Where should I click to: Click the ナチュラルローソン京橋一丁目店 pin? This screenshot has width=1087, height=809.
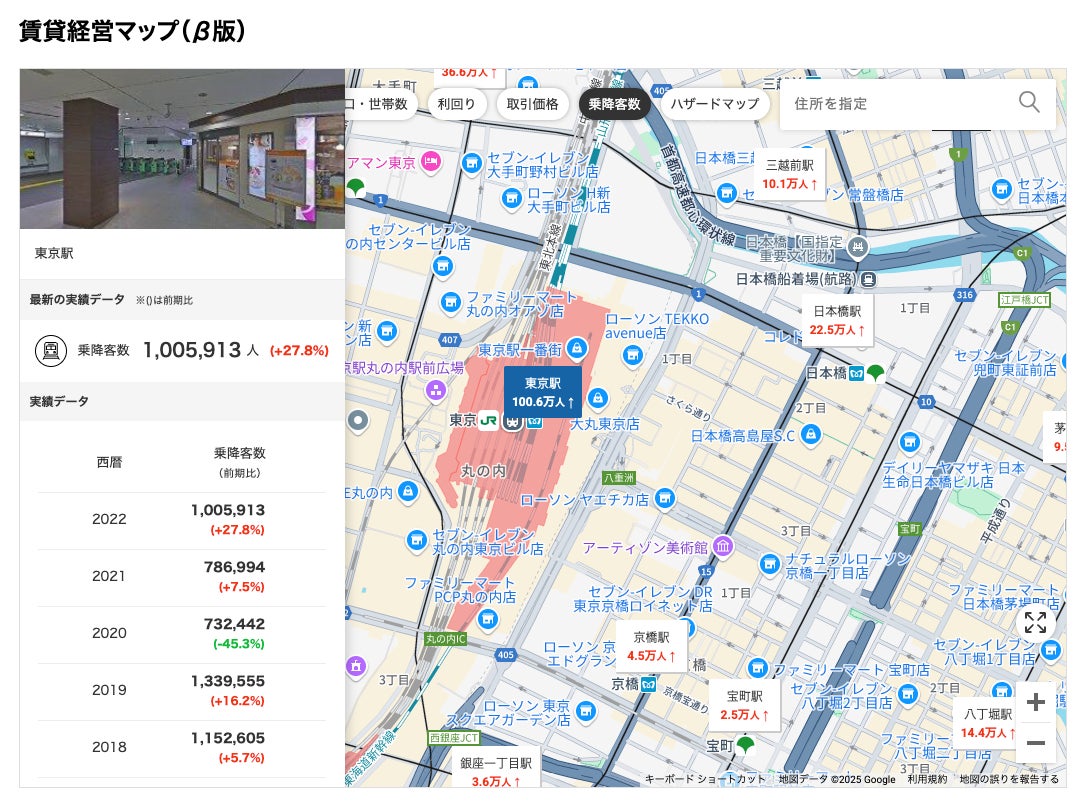coord(769,564)
